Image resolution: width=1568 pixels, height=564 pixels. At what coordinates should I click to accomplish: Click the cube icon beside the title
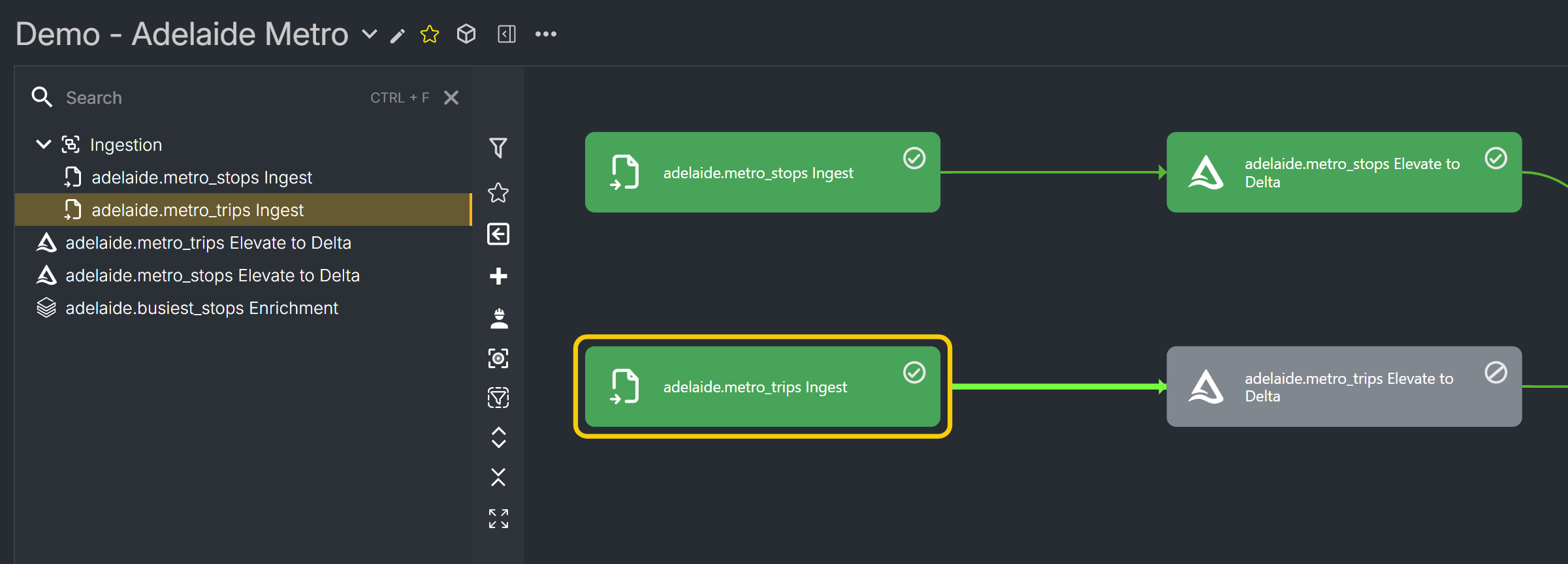[x=466, y=34]
